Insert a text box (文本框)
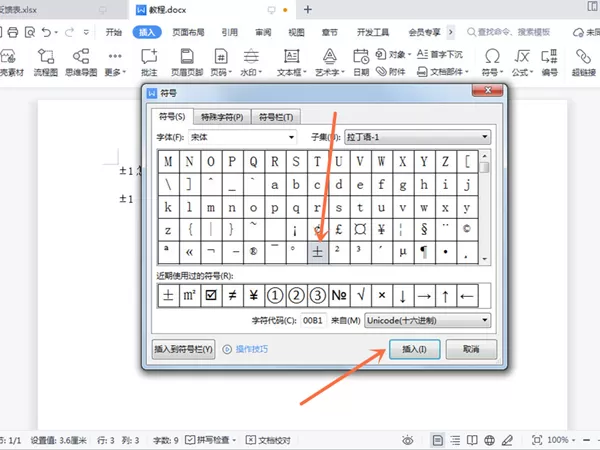The width and height of the screenshot is (600, 450). [x=292, y=62]
